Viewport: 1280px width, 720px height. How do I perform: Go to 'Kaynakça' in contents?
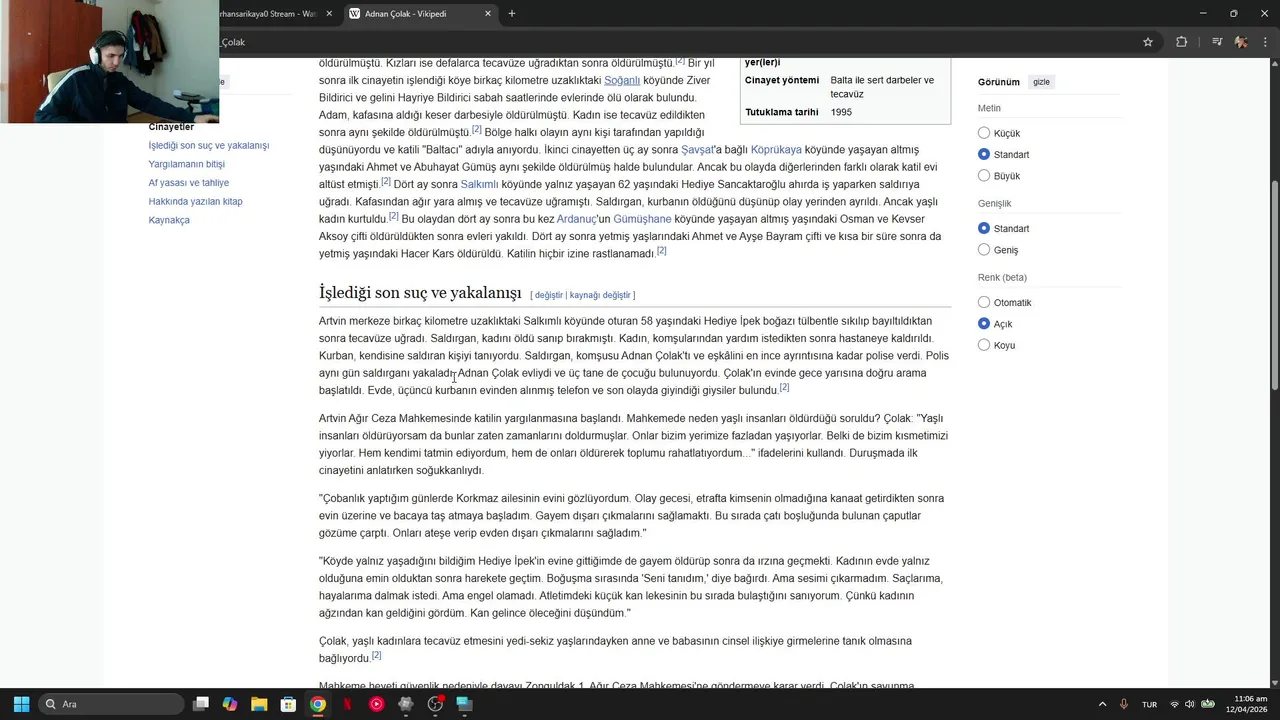pyautogui.click(x=169, y=220)
